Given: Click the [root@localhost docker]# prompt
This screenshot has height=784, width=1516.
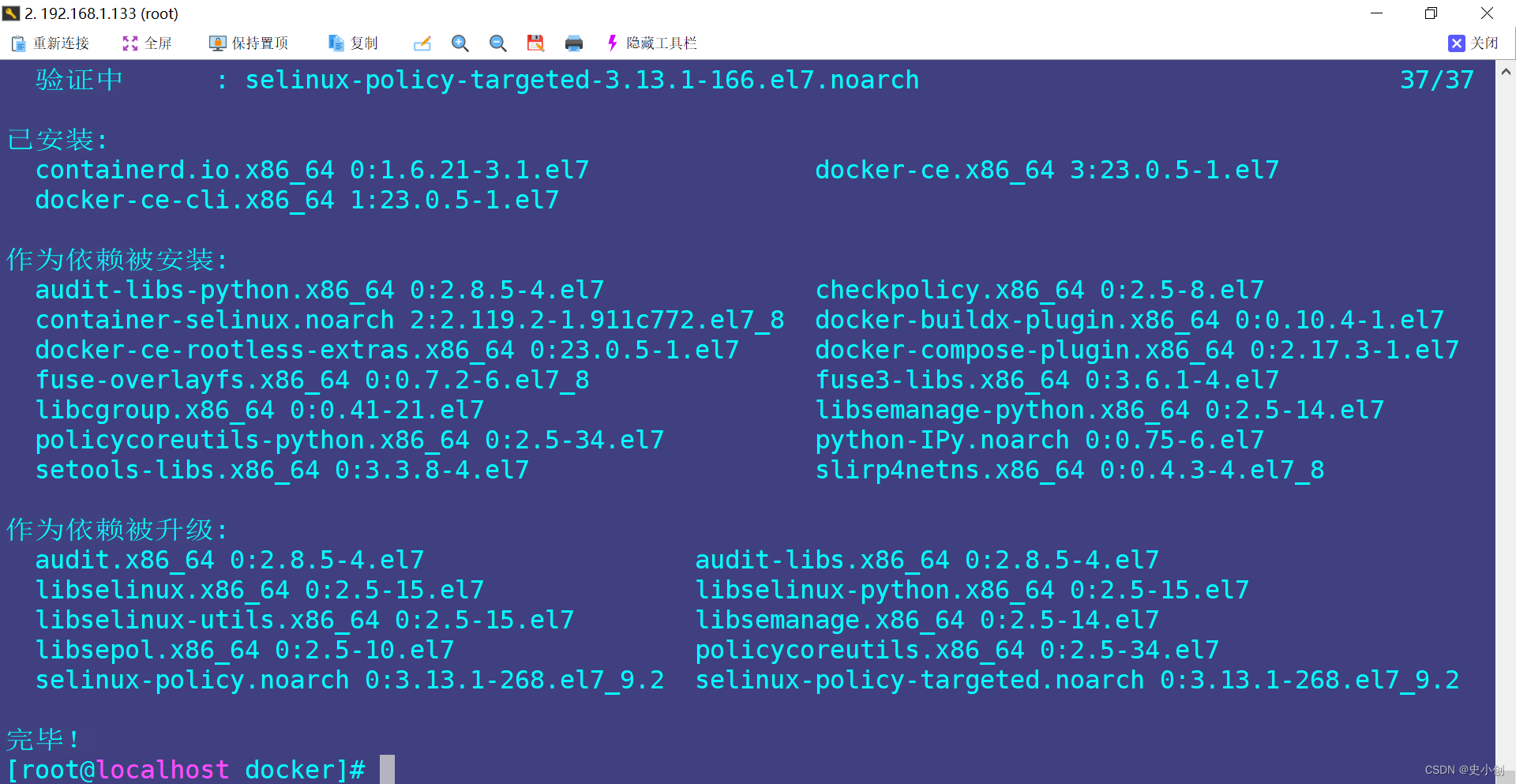Looking at the screenshot, I should pyautogui.click(x=186, y=770).
